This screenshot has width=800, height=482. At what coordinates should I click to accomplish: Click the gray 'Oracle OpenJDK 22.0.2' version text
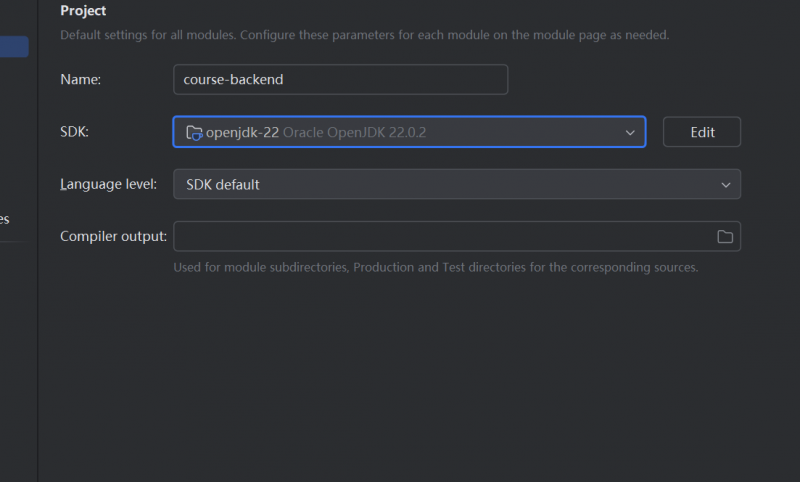[x=355, y=132]
